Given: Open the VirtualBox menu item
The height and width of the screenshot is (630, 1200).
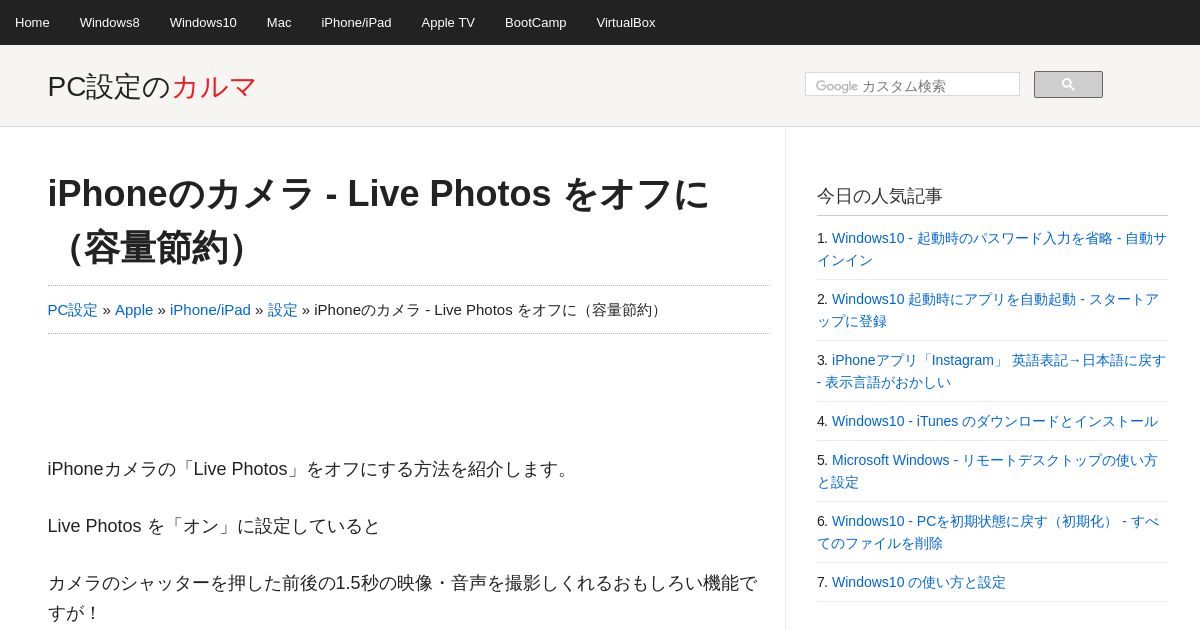Looking at the screenshot, I should click(x=626, y=22).
